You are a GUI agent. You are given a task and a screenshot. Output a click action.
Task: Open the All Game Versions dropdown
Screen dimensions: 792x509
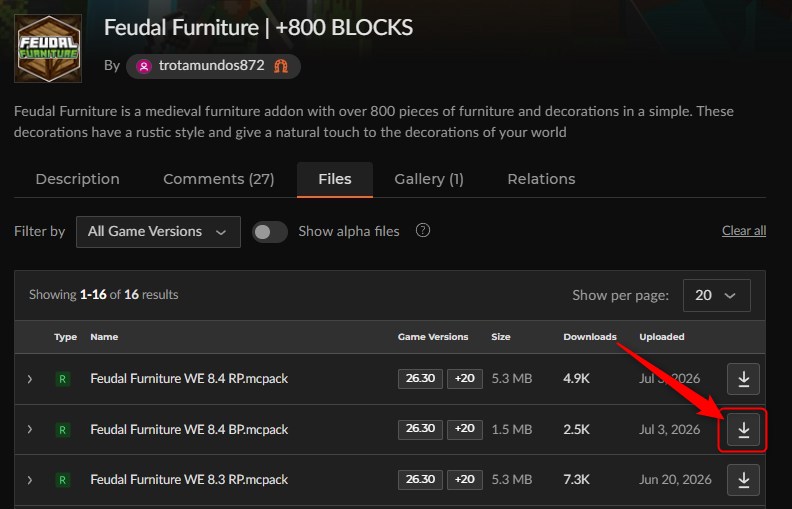pos(158,232)
